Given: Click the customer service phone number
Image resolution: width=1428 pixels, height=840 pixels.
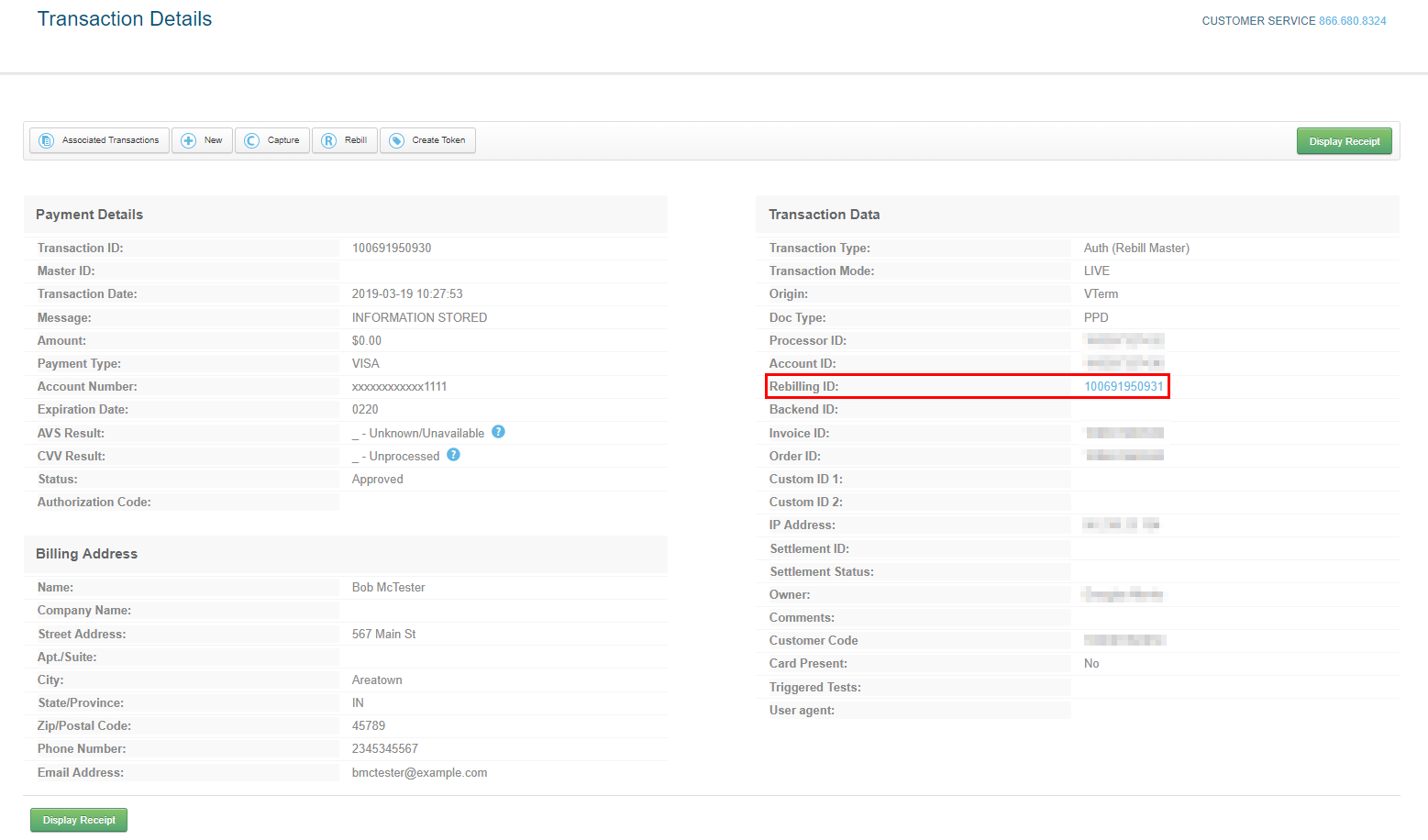Looking at the screenshot, I should click(x=1352, y=21).
